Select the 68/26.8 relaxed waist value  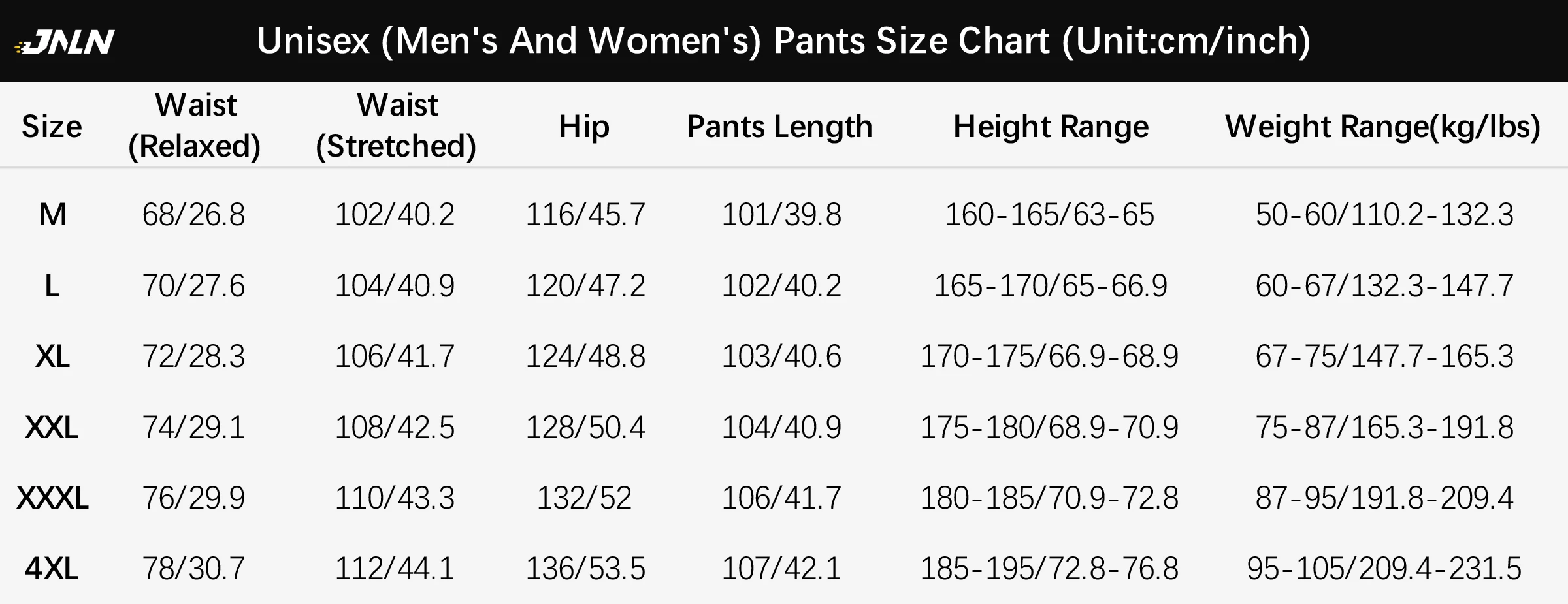[193, 214]
